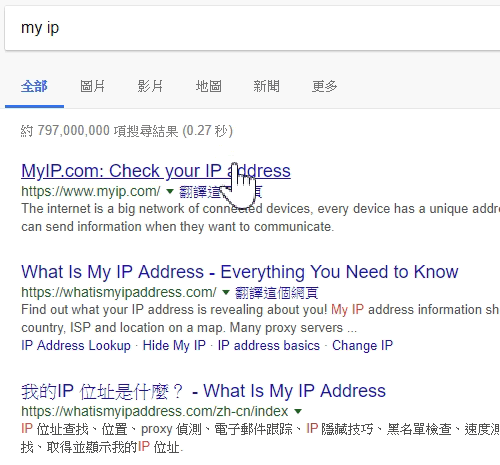
Task: Click the green URL https://whatismyipaddress.com/zh-cn/index
Action: [155, 411]
